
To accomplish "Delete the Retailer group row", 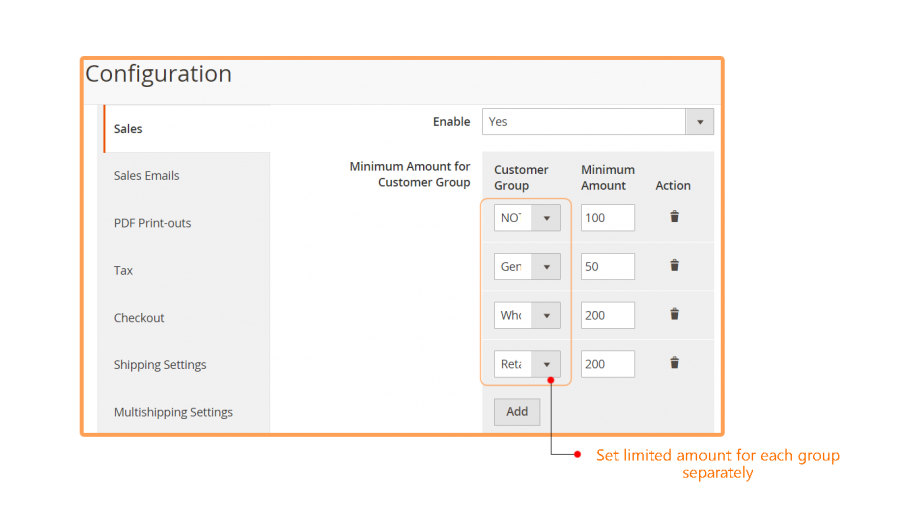I will (x=674, y=364).
